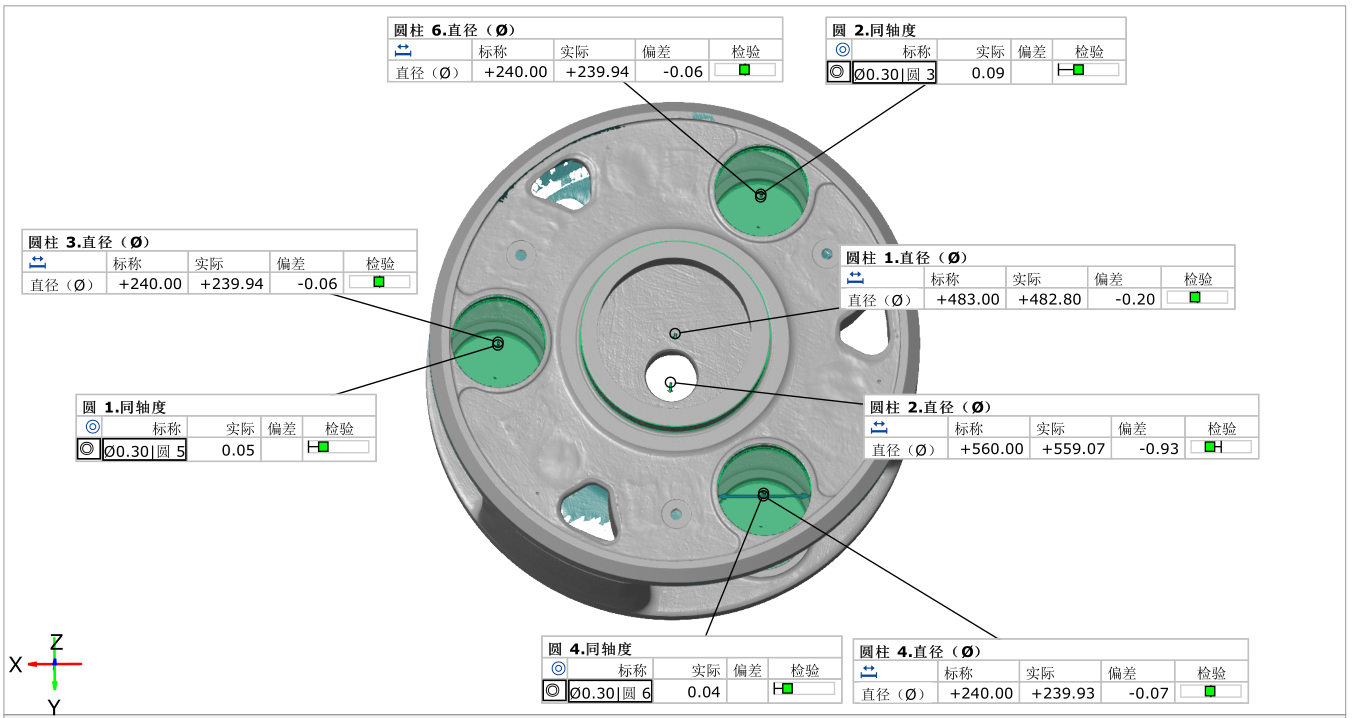Click the tolerance check bar for 圆柱 2
The width and height of the screenshot is (1353, 718).
click(x=1220, y=448)
